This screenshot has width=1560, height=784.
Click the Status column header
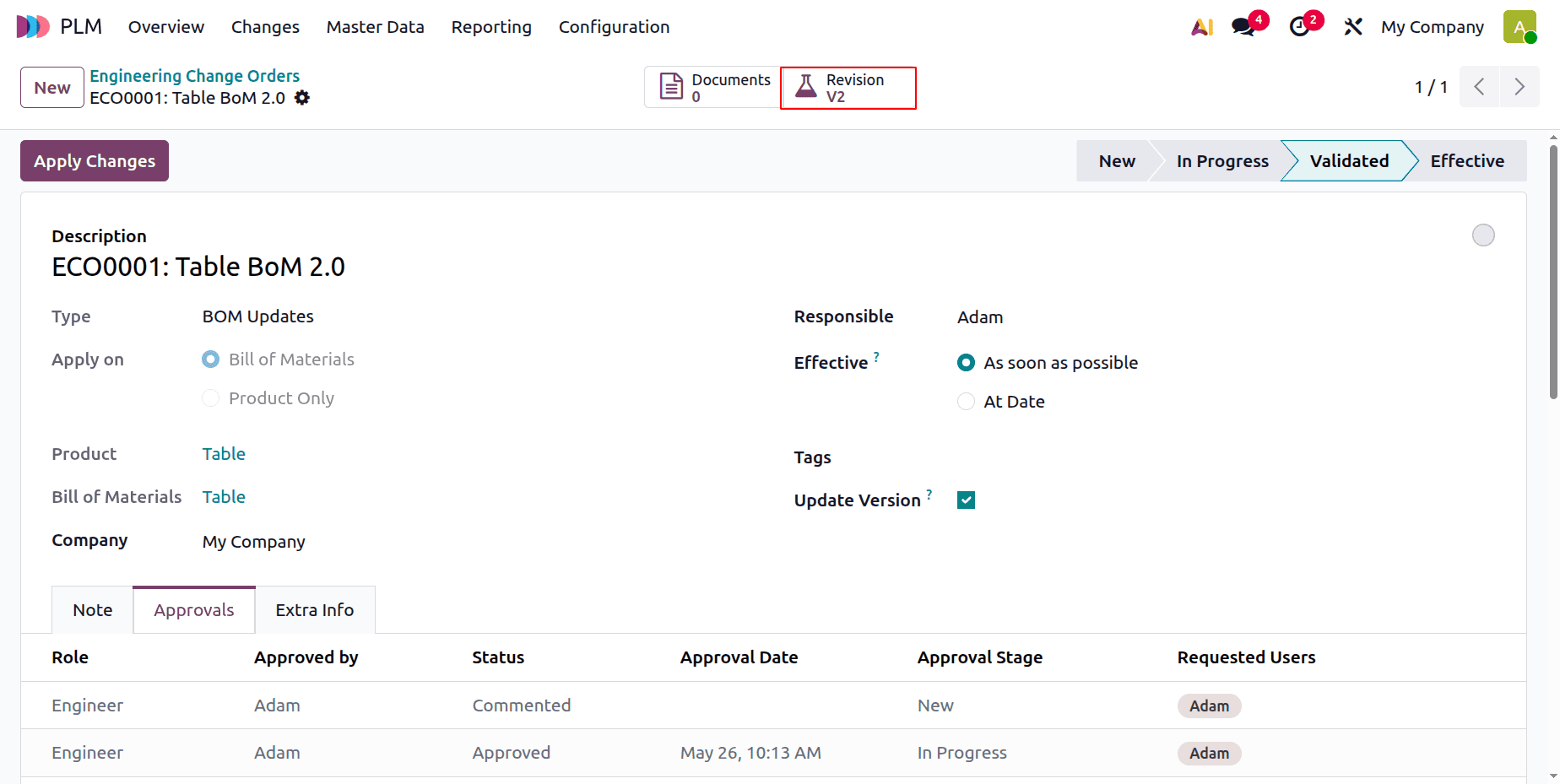click(498, 657)
